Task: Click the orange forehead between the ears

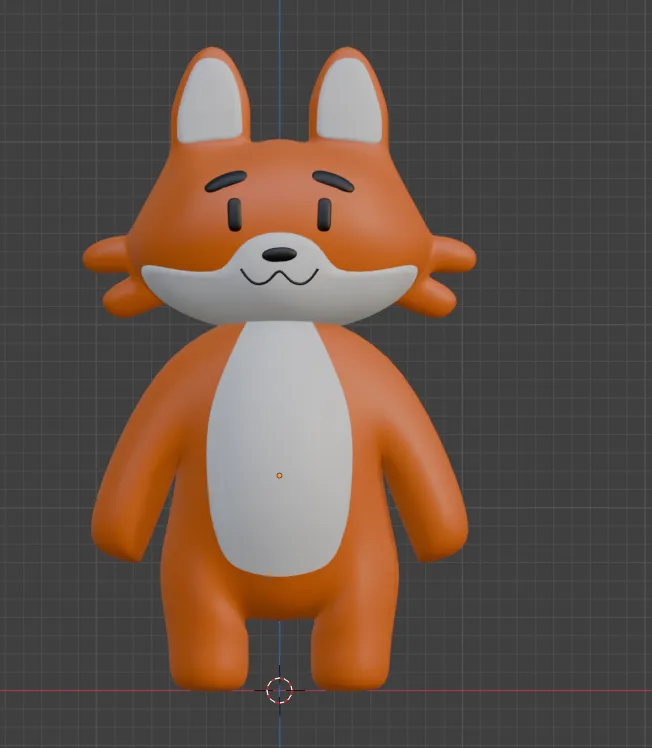Action: tap(279, 162)
